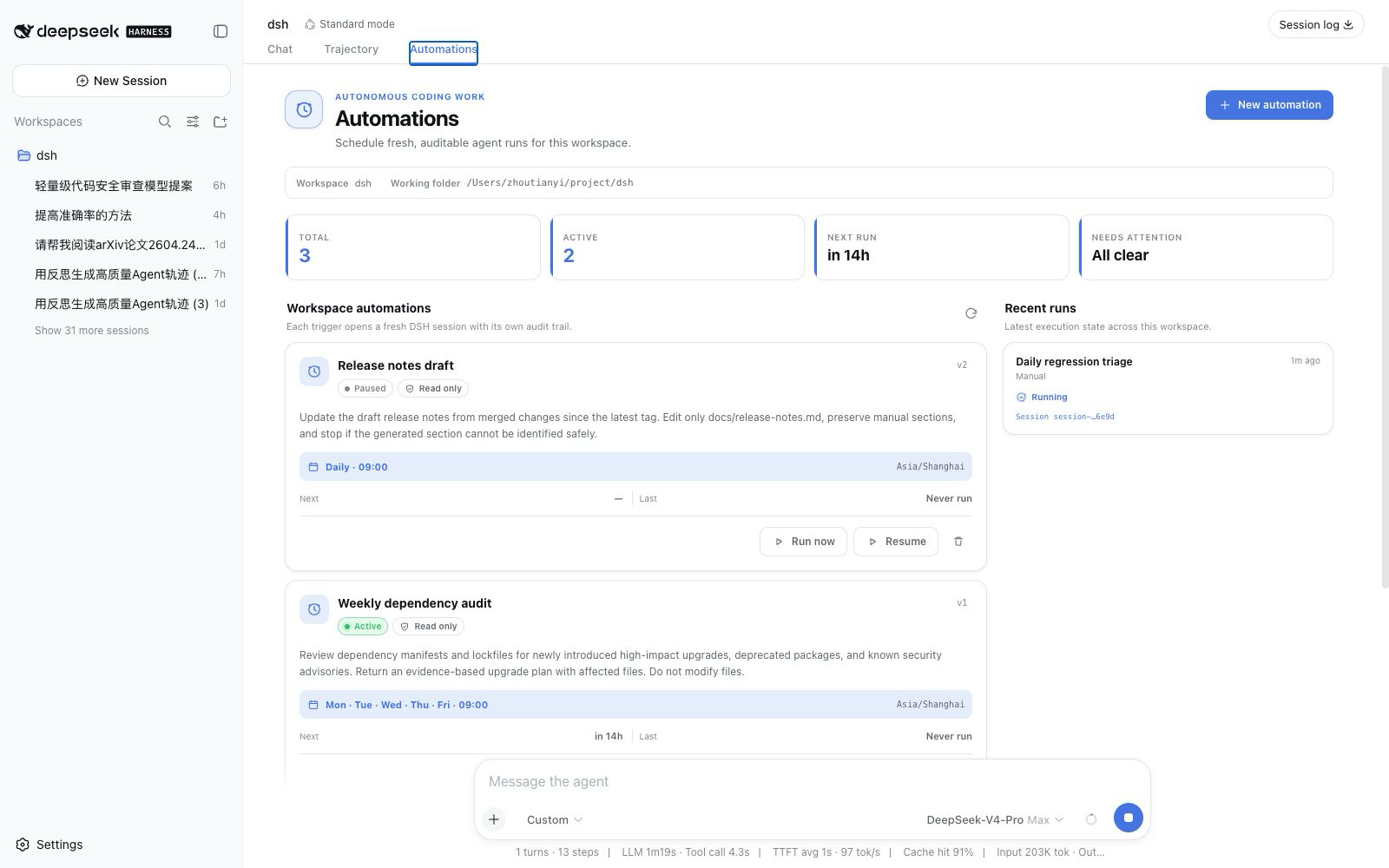Switch to the Chat tab

click(x=280, y=49)
